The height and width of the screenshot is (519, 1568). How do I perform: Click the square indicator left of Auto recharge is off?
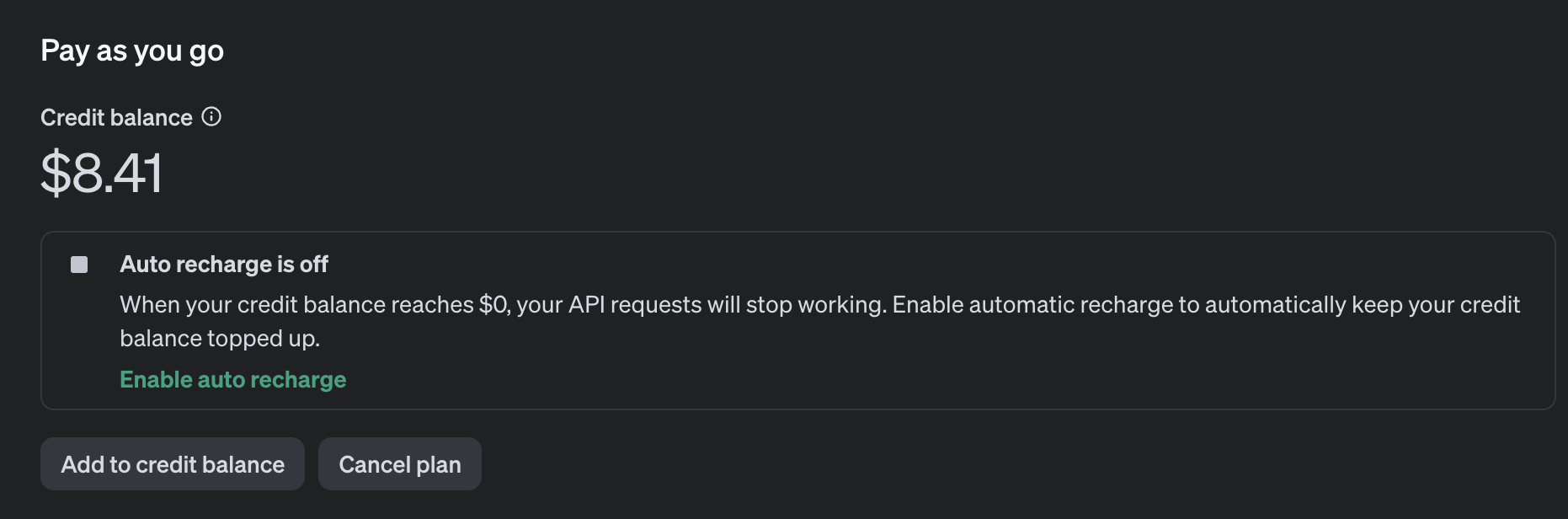coord(79,265)
